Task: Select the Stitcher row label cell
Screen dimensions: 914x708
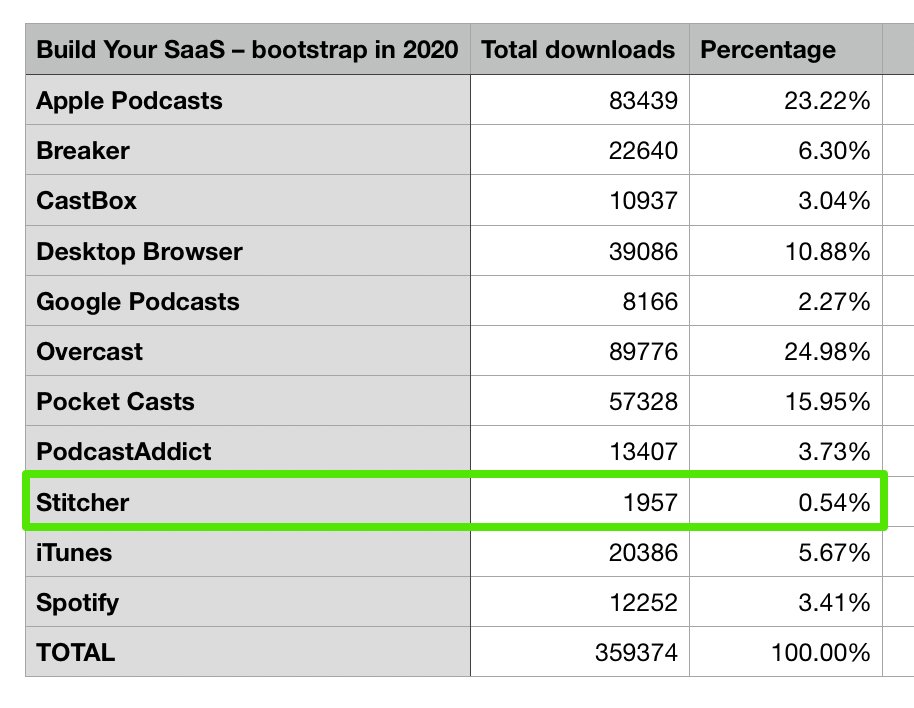Action: point(83,502)
